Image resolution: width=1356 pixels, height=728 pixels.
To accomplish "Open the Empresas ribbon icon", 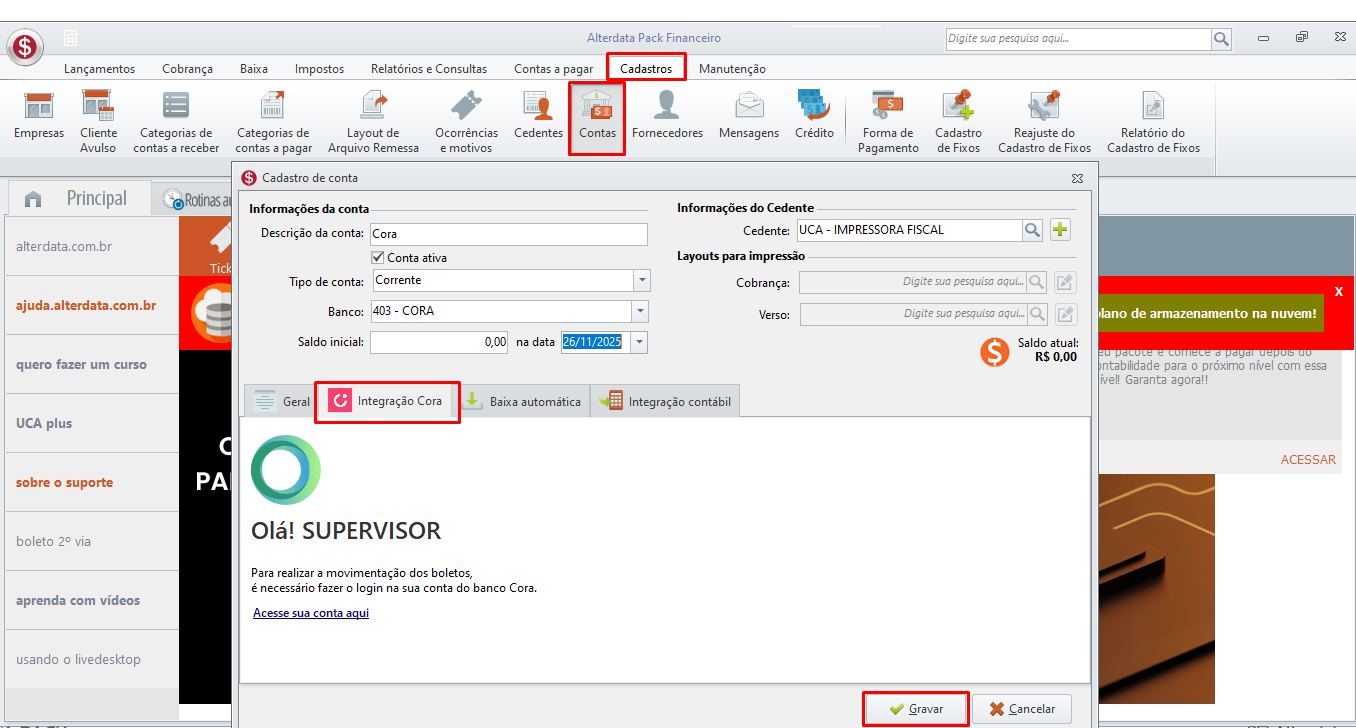I will click(39, 117).
